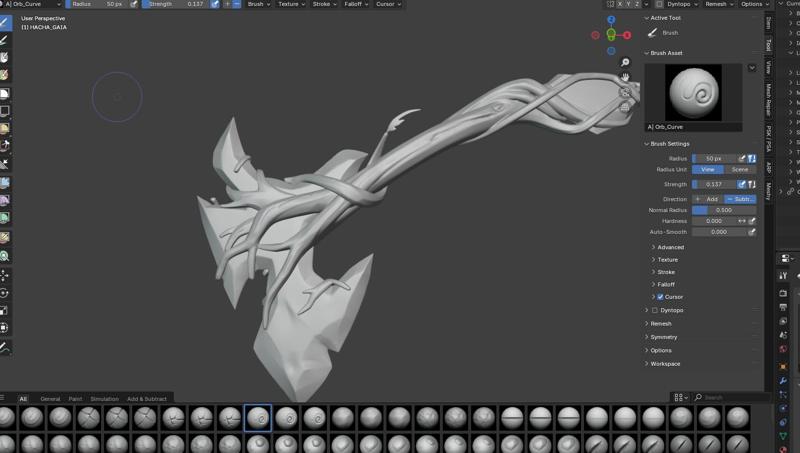Toggle Strength pen pressure in Brush Settings
Image resolution: width=800 pixels, height=453 pixels.
742,184
